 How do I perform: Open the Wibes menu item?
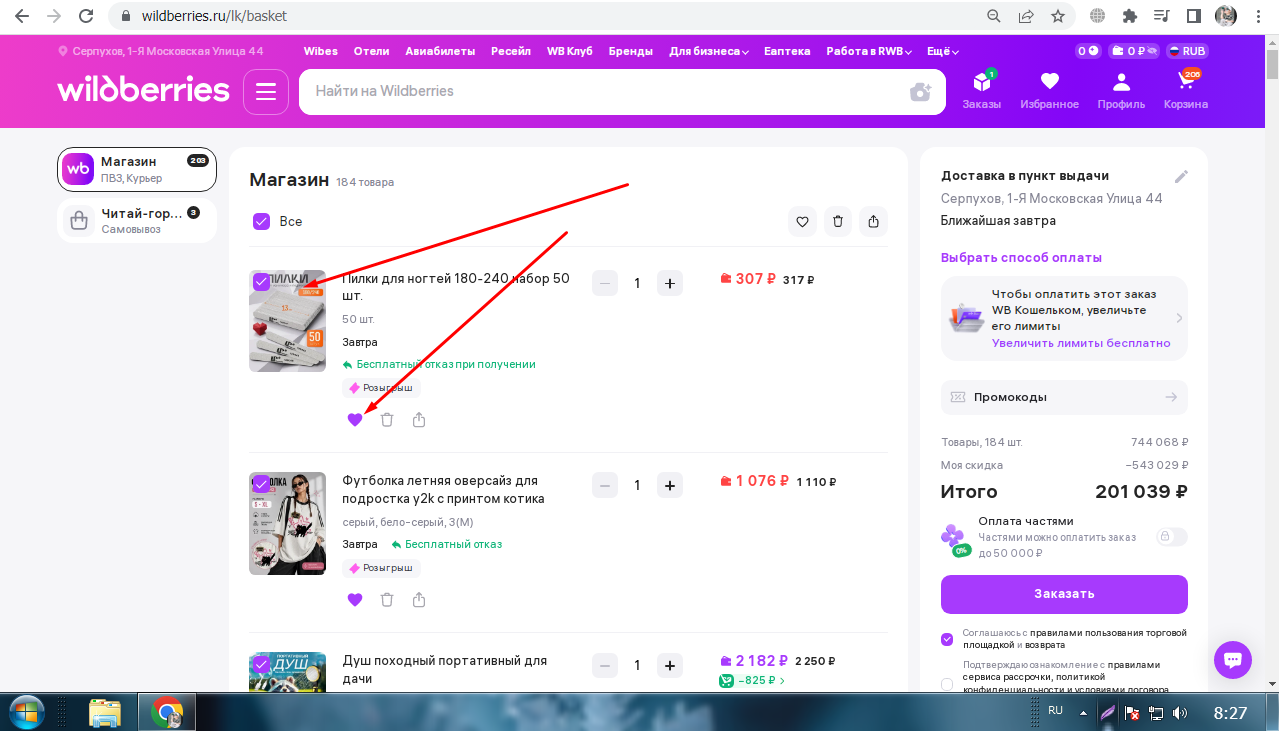pyautogui.click(x=321, y=51)
